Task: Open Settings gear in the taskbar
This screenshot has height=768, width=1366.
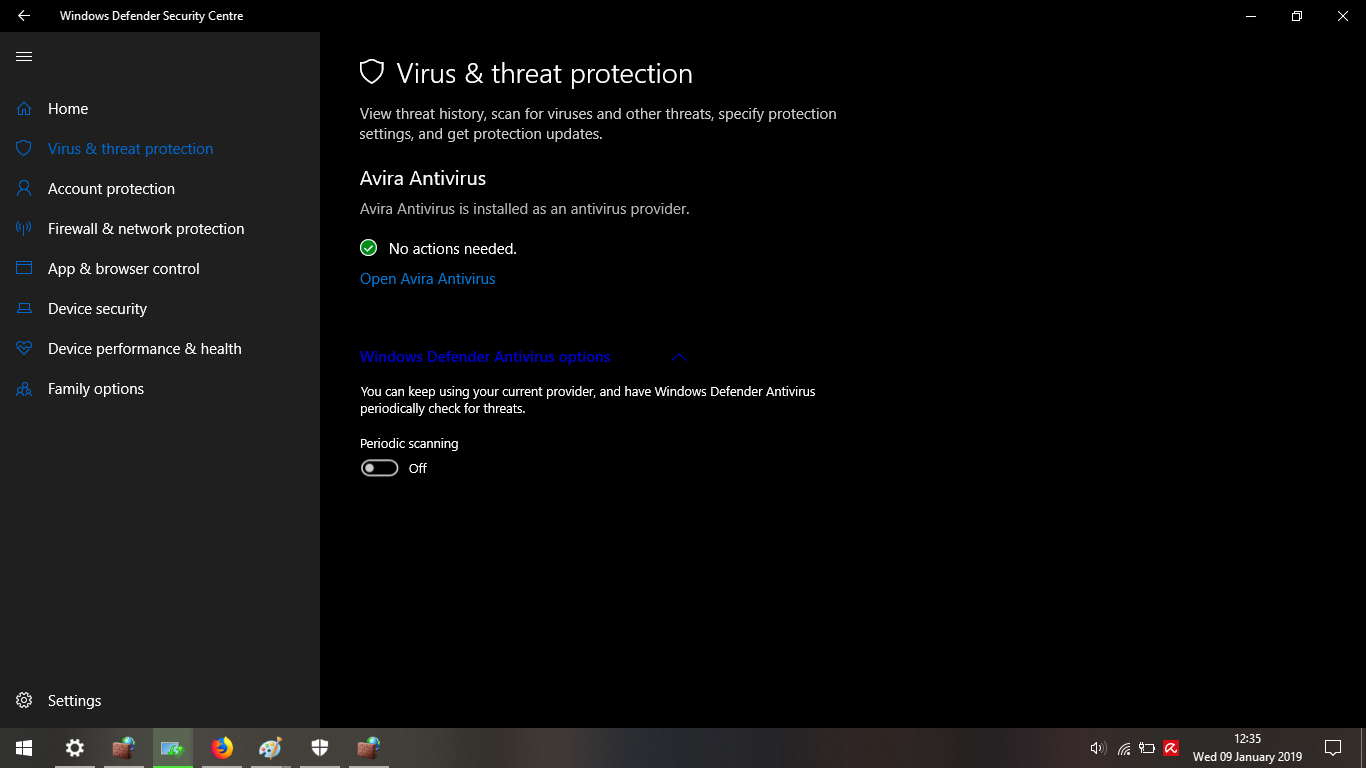Action: [x=74, y=748]
